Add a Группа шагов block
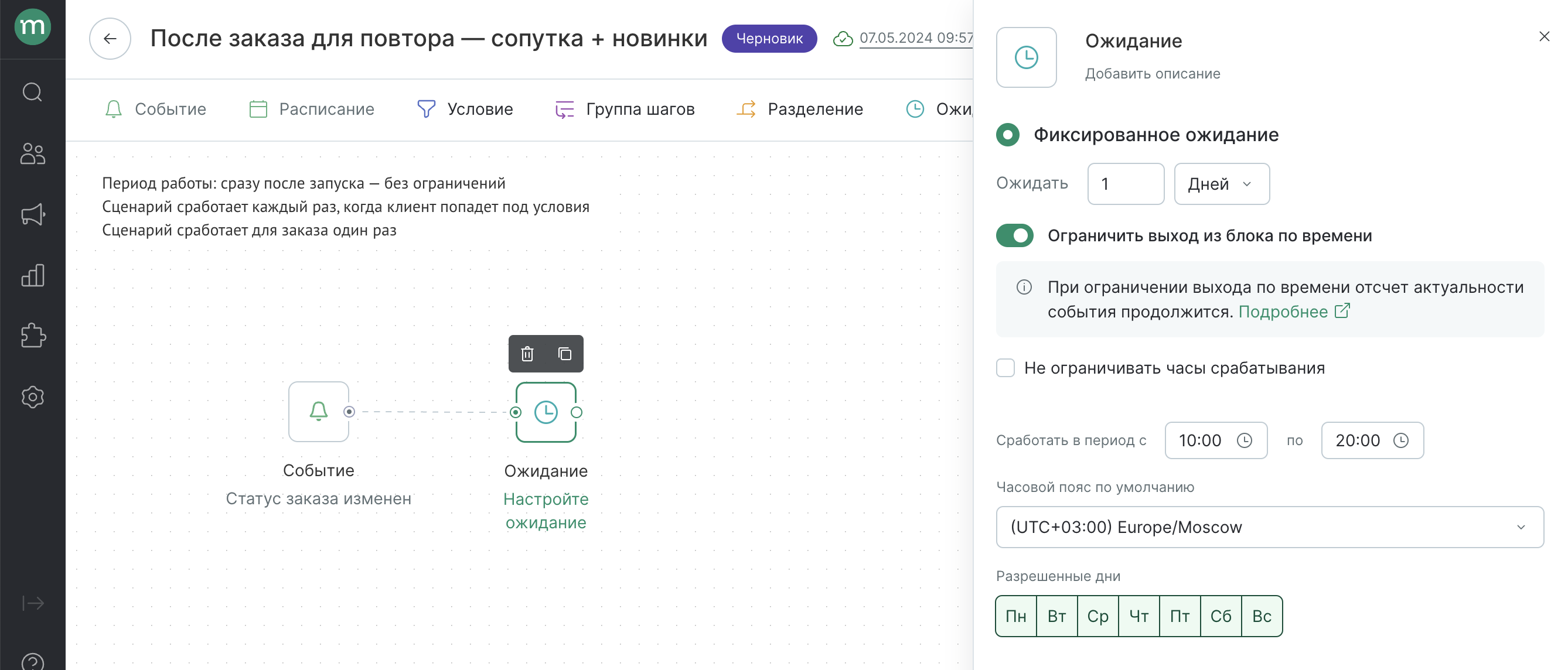1568x670 pixels. [625, 110]
